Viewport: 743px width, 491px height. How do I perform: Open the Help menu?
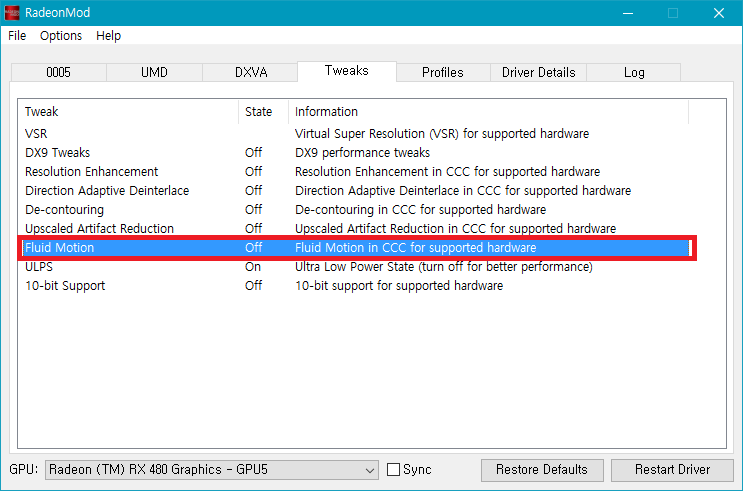[108, 36]
